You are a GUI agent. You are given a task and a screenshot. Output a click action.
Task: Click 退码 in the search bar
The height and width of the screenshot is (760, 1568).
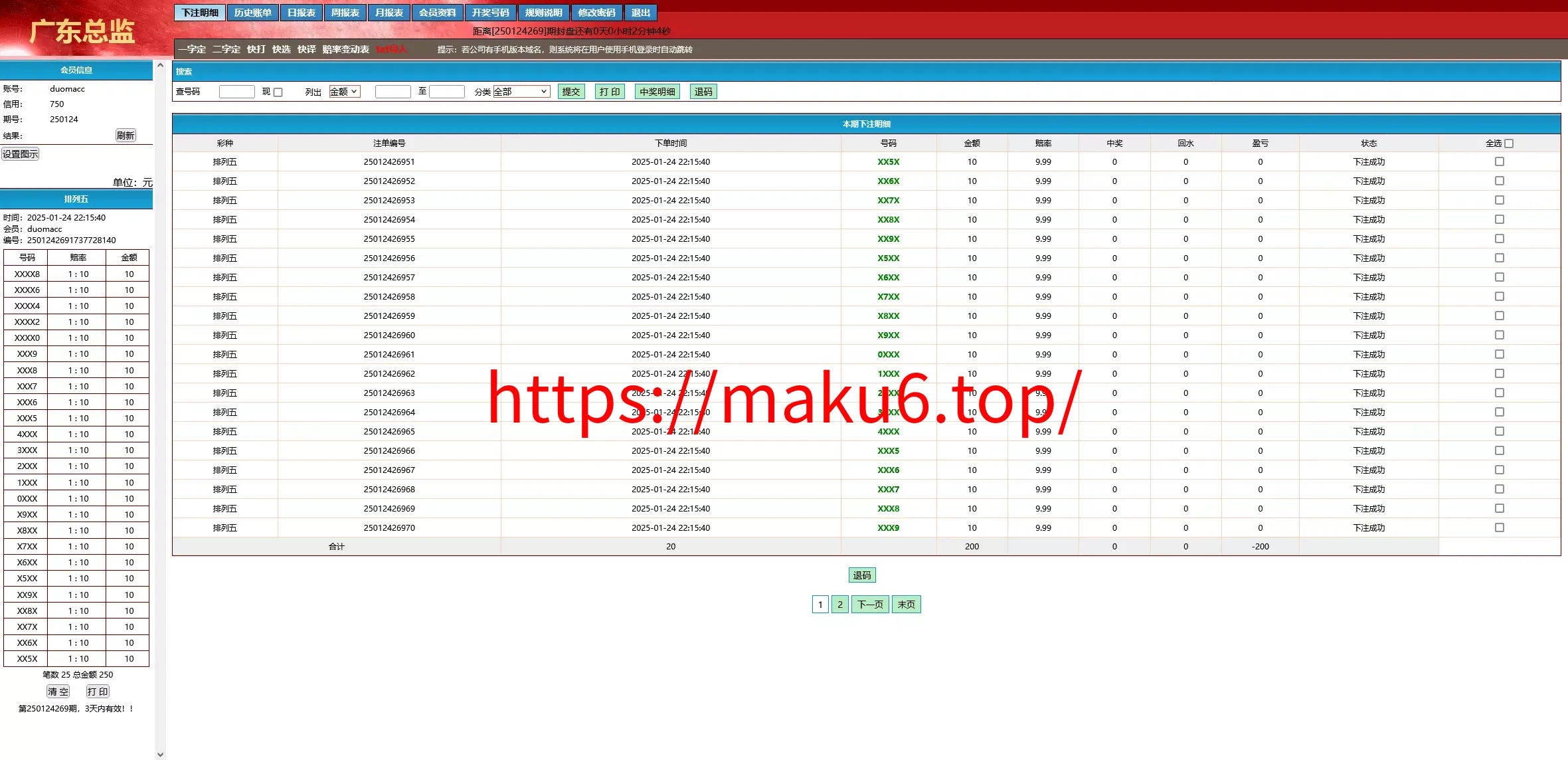pyautogui.click(x=703, y=92)
